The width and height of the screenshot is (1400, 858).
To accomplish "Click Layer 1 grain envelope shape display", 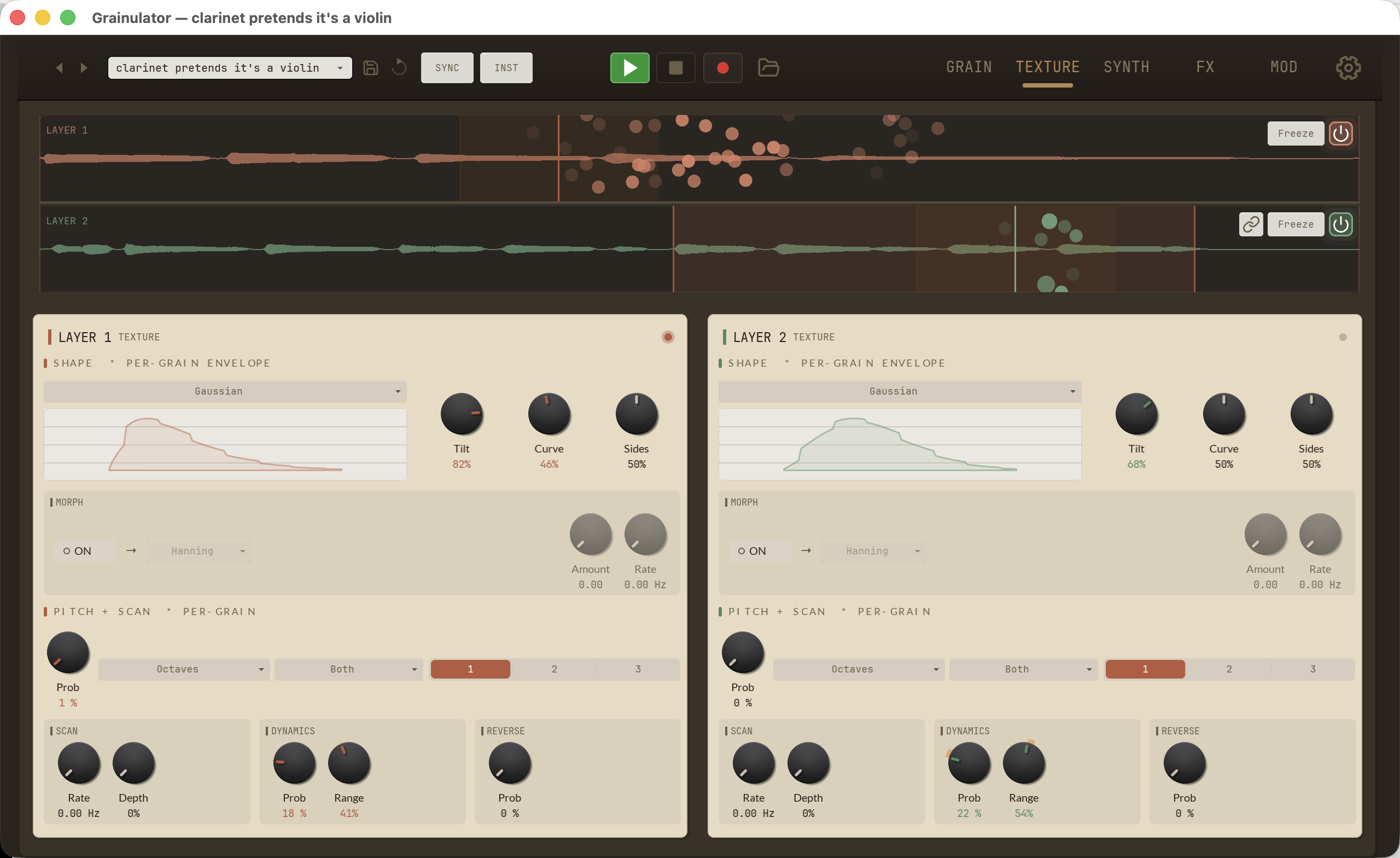I will click(x=225, y=444).
